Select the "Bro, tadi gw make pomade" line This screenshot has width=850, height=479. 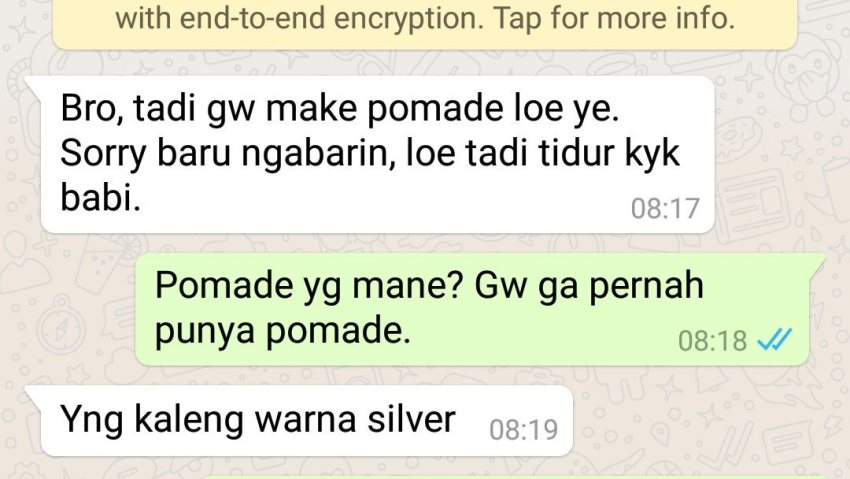[339, 108]
